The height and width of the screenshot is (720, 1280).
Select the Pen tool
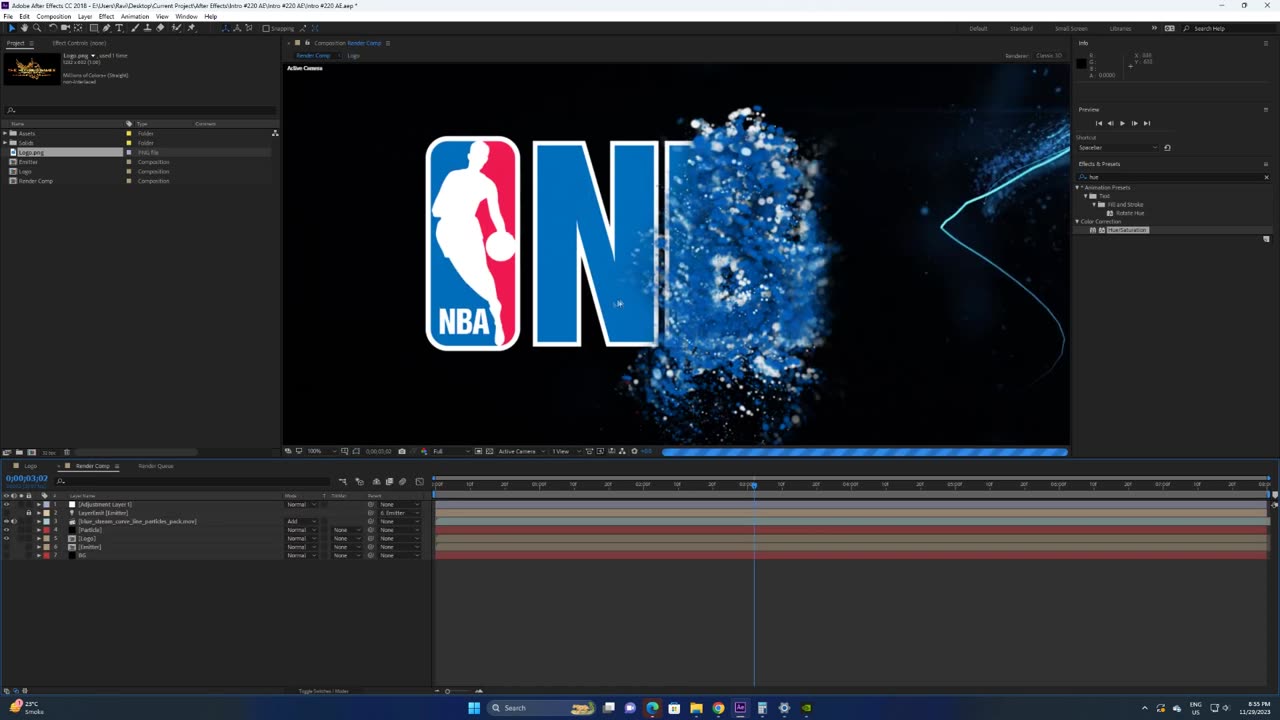[107, 28]
